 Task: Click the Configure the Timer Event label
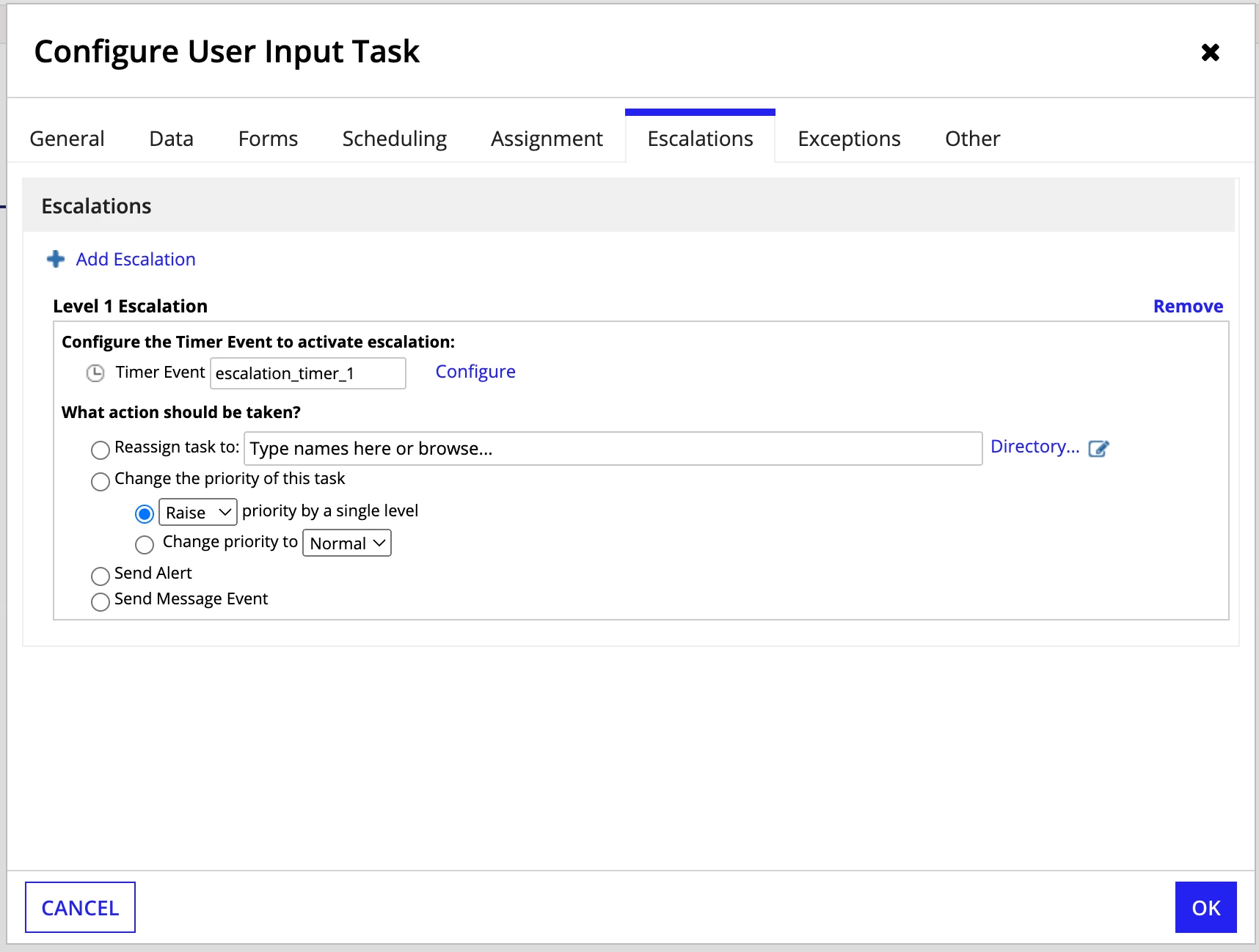click(x=258, y=342)
